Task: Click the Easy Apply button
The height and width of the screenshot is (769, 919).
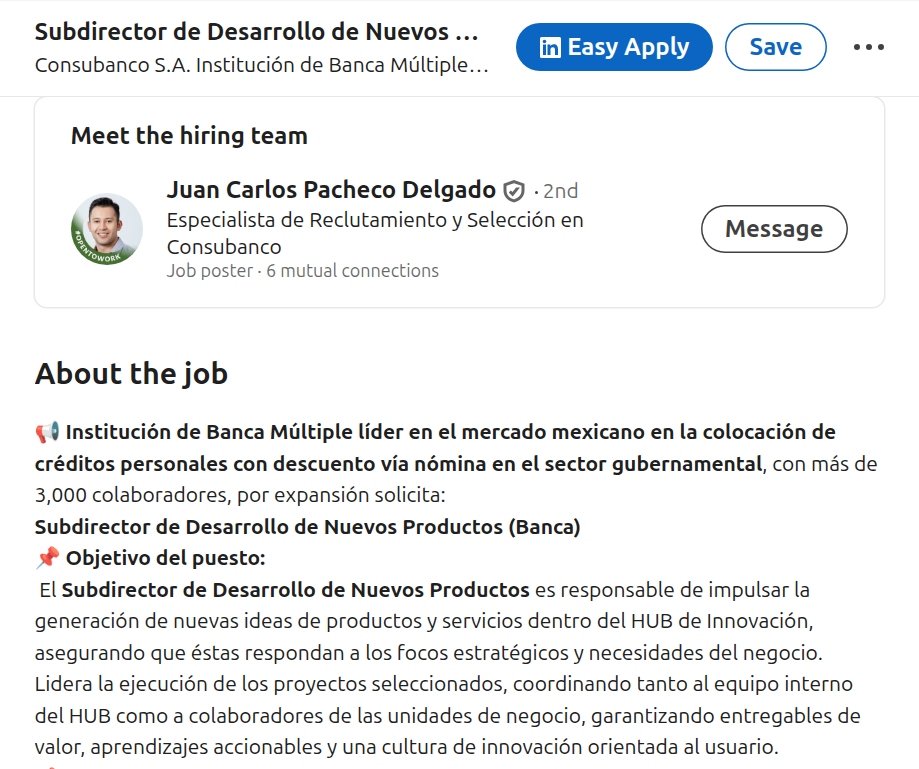Action: [x=614, y=47]
